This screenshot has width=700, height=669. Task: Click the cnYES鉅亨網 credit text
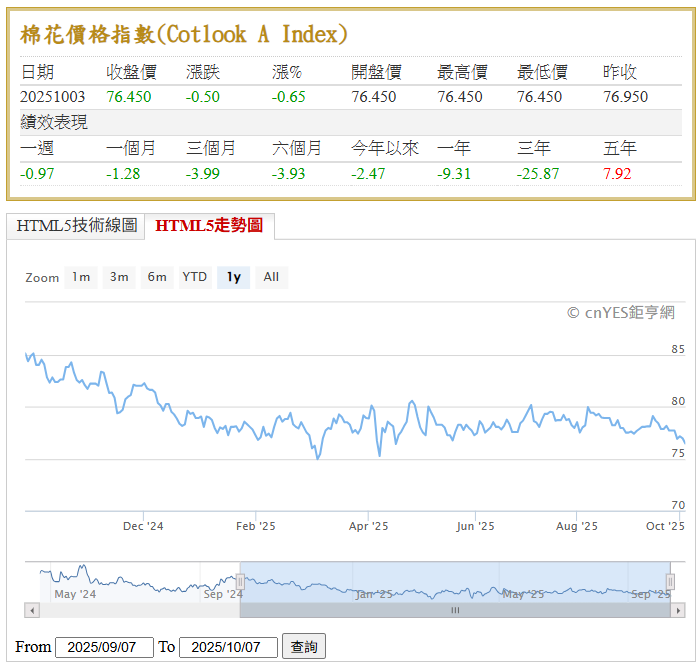620,313
